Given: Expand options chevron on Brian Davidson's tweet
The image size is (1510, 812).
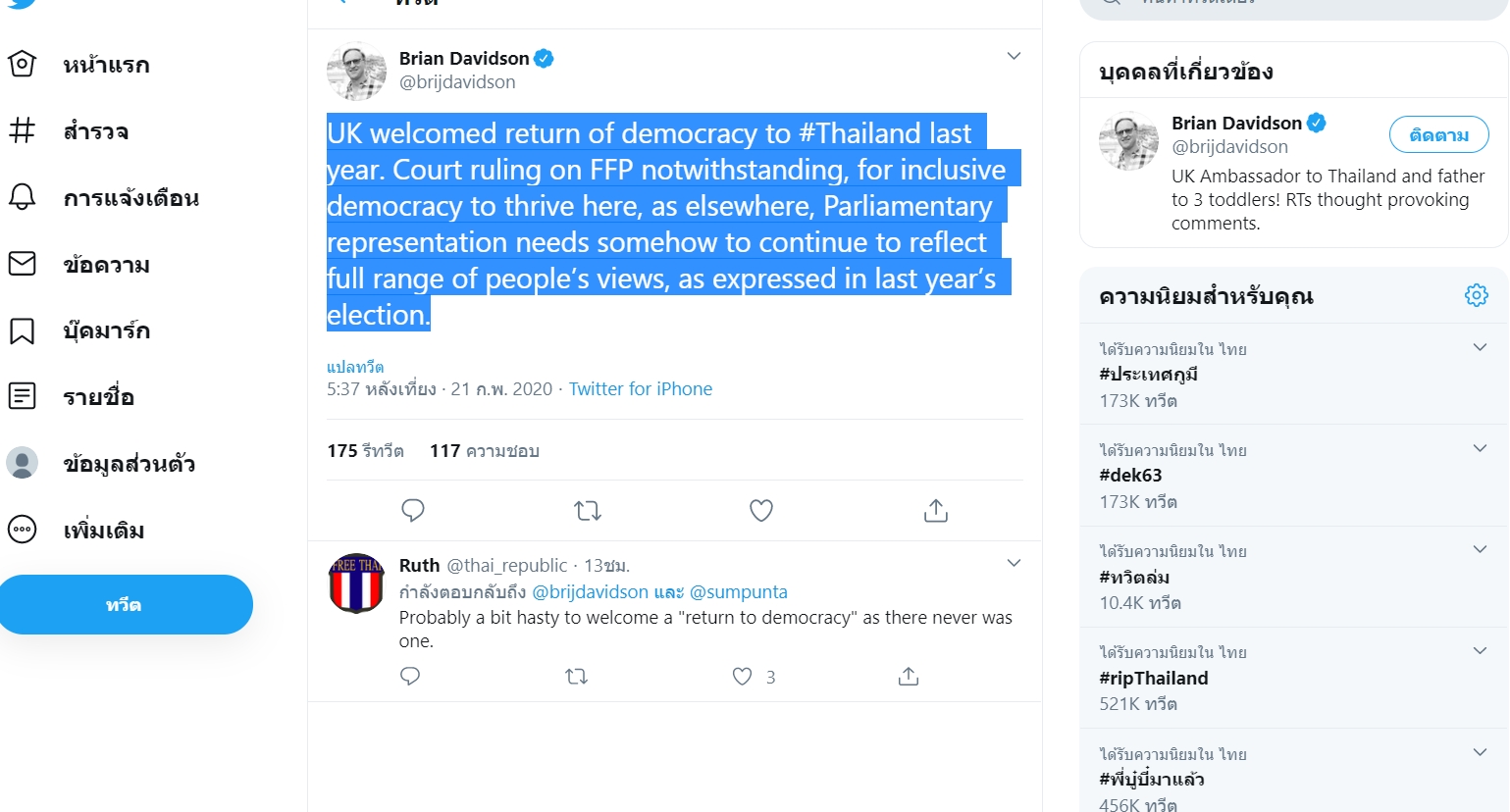Looking at the screenshot, I should pyautogui.click(x=1014, y=56).
